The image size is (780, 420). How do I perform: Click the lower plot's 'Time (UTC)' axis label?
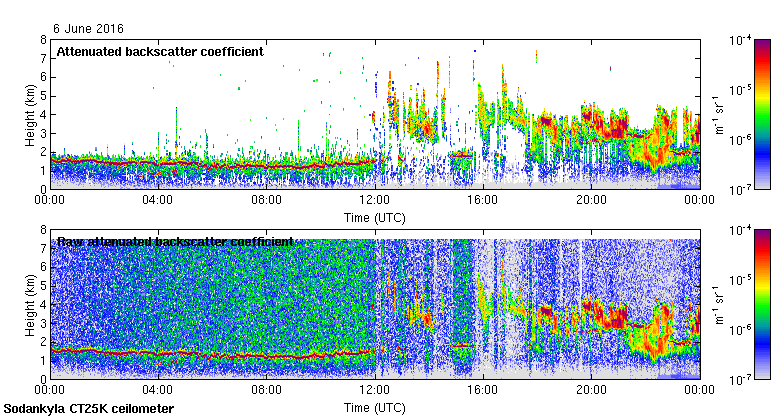pyautogui.click(x=375, y=408)
